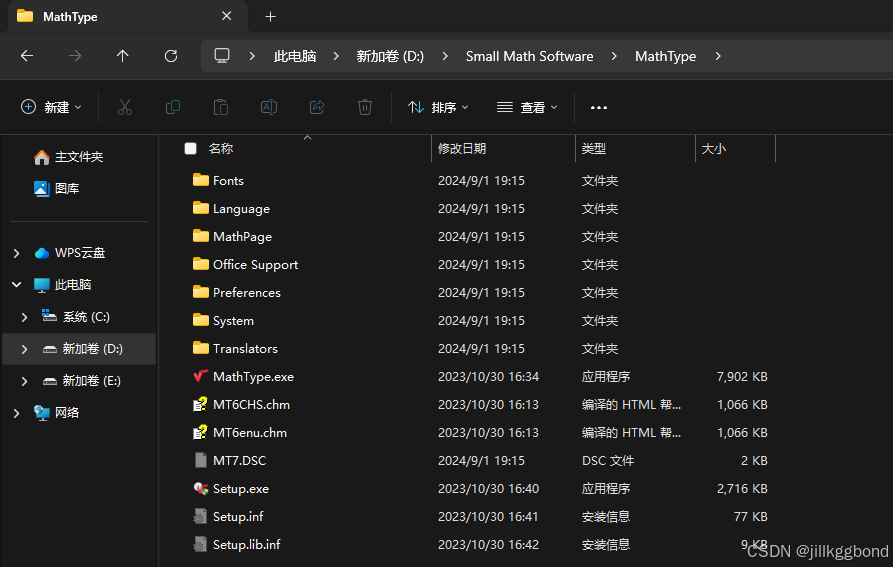Open the 查看 view dropdown
Image resolution: width=893 pixels, height=567 pixels.
click(527, 107)
